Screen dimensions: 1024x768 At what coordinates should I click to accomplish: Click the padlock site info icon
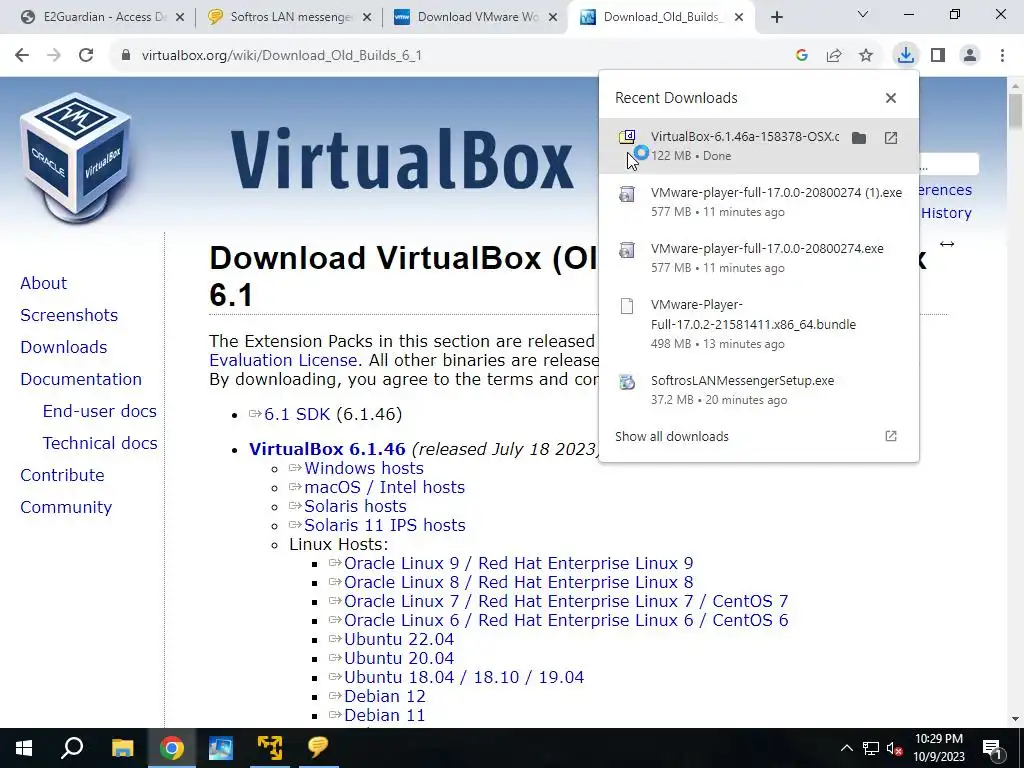coord(126,56)
